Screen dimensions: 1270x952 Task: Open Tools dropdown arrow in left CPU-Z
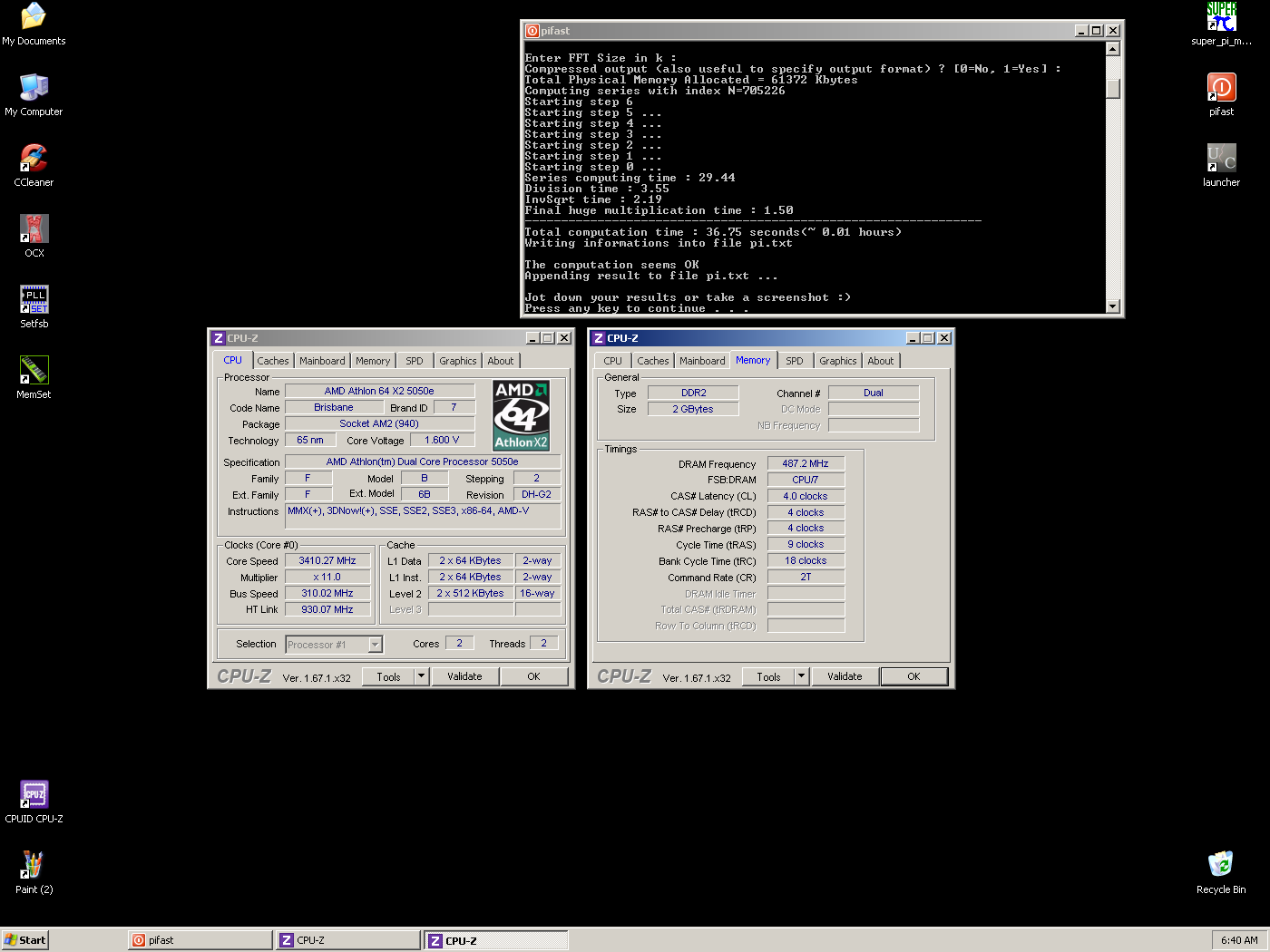coord(422,676)
